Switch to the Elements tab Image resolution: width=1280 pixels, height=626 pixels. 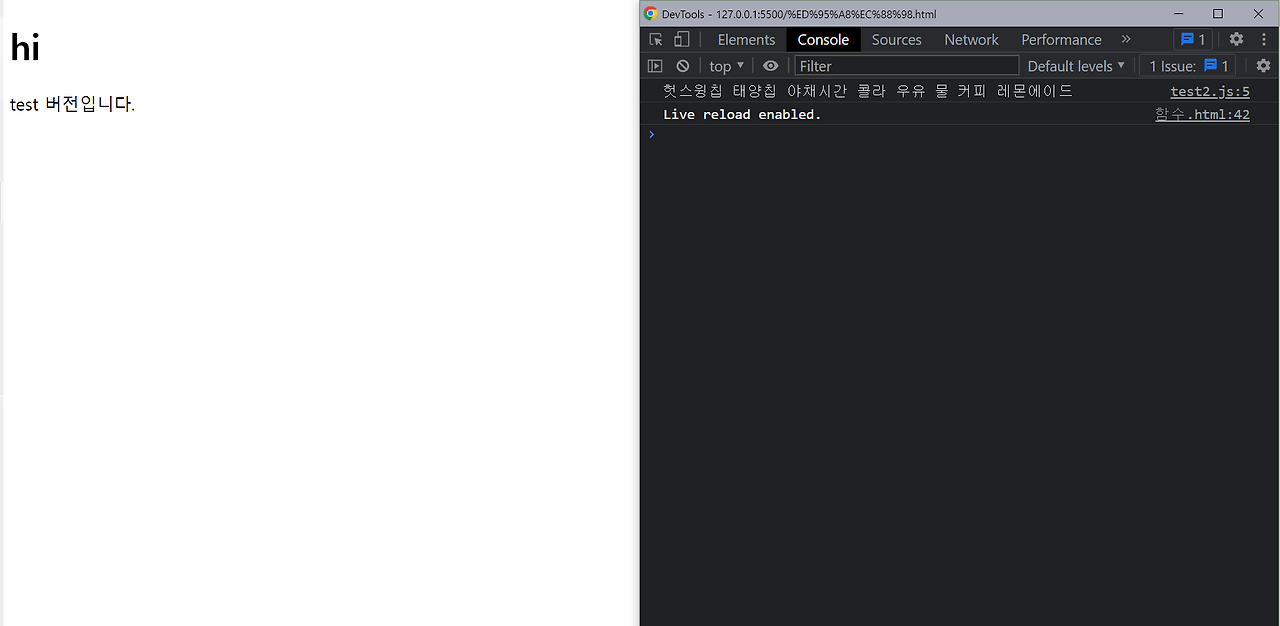(746, 39)
